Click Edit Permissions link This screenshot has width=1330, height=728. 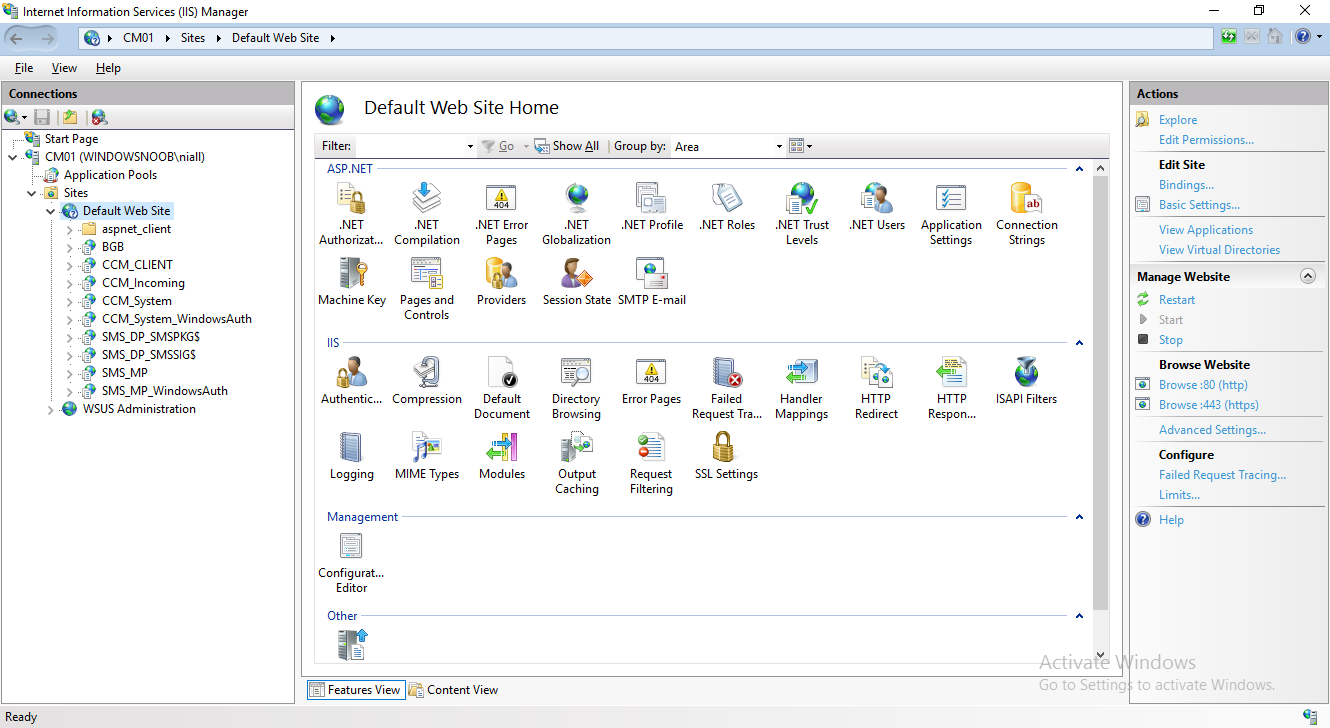1206,140
